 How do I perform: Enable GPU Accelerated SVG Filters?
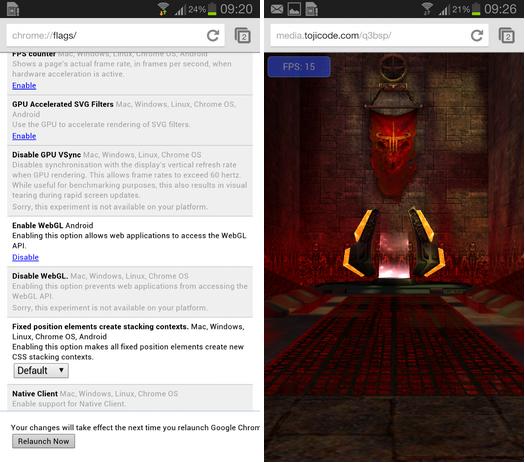coord(24,136)
